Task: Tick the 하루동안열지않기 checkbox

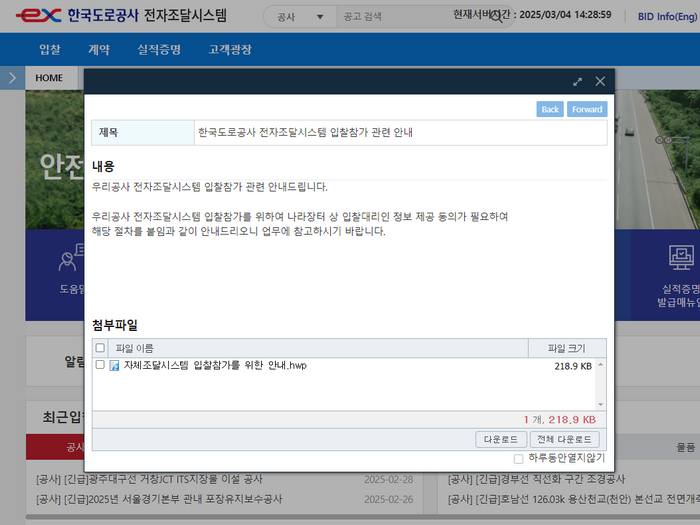Action: 518,459
